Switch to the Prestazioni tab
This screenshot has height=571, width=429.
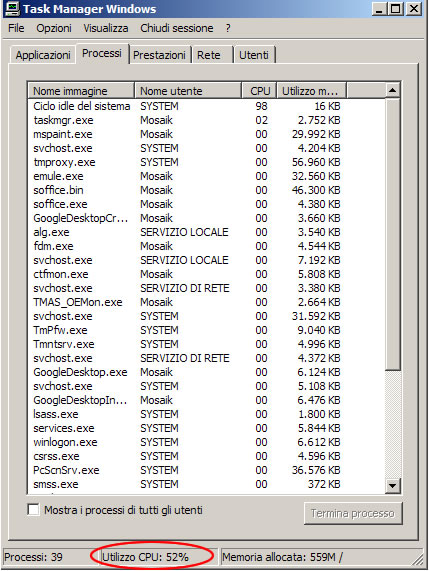pos(160,55)
